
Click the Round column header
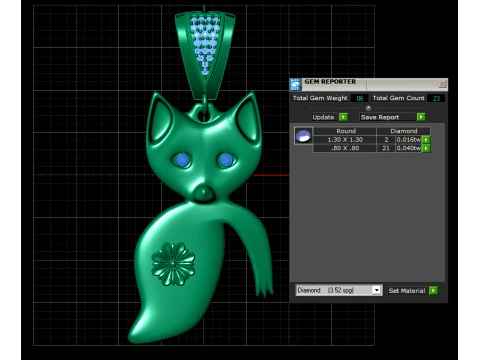coord(346,131)
